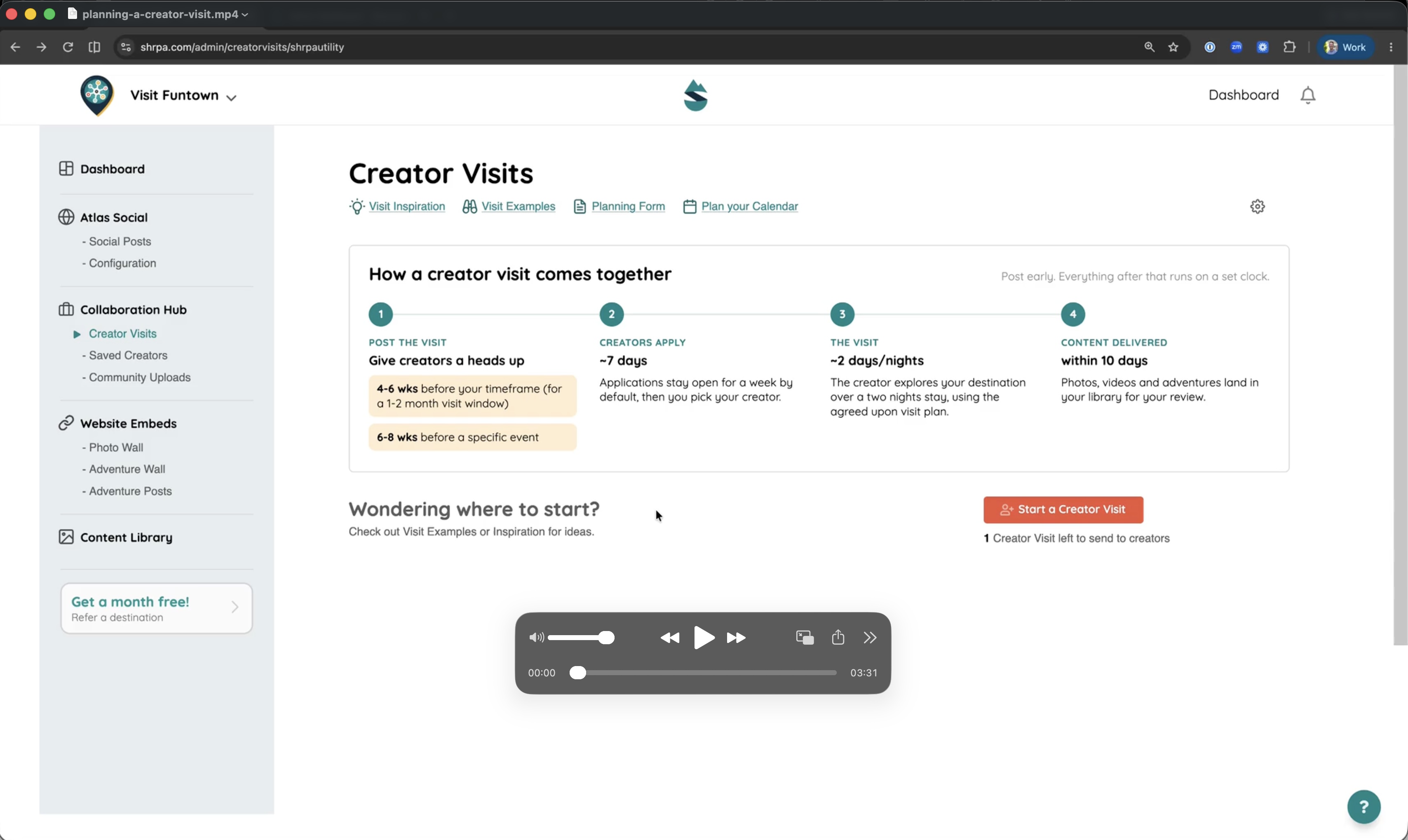This screenshot has height=840, width=1408.
Task: Open Visit Examples link
Action: (509, 206)
